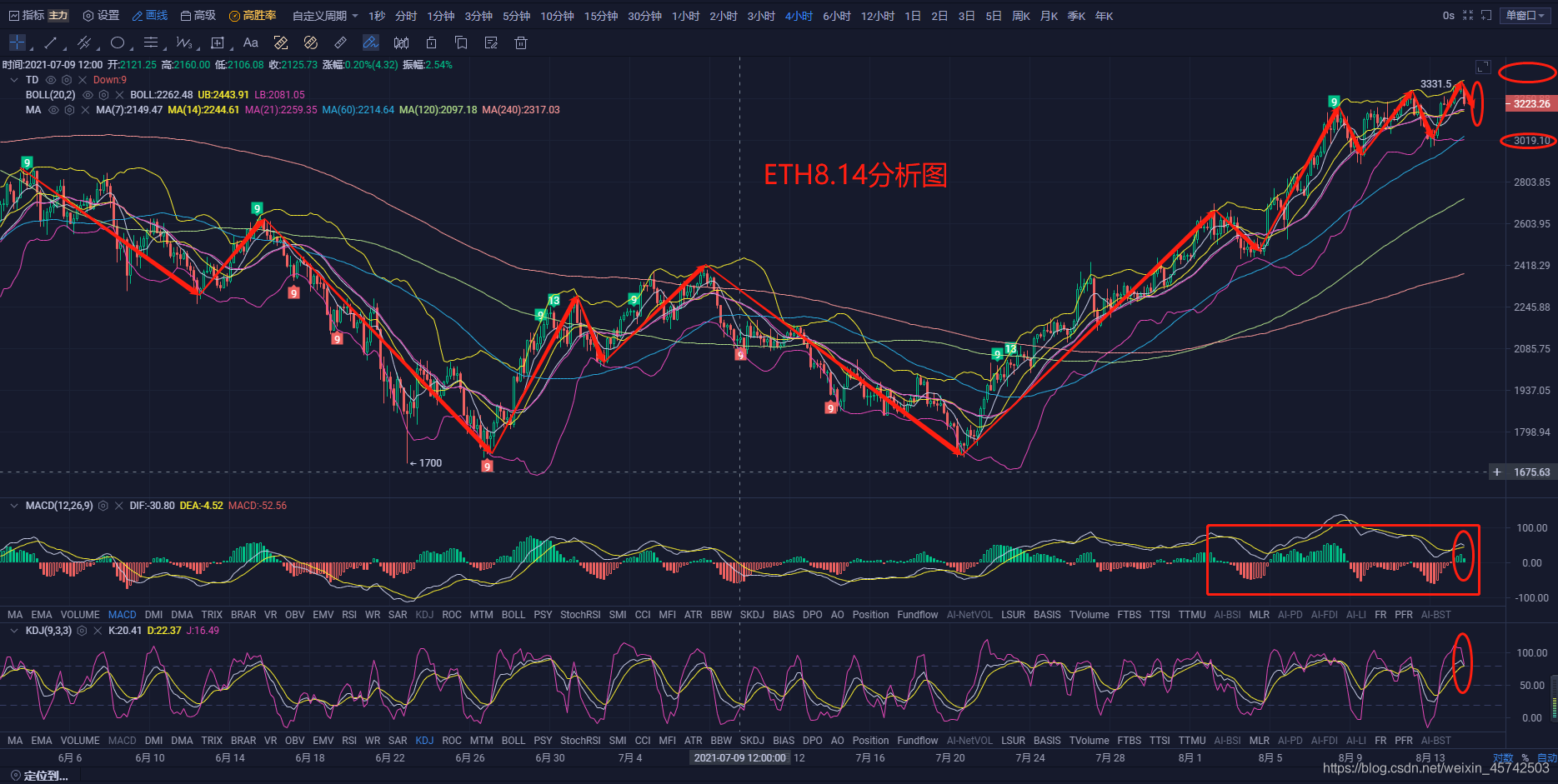Collapse the MACD pane chevron

(x=14, y=506)
